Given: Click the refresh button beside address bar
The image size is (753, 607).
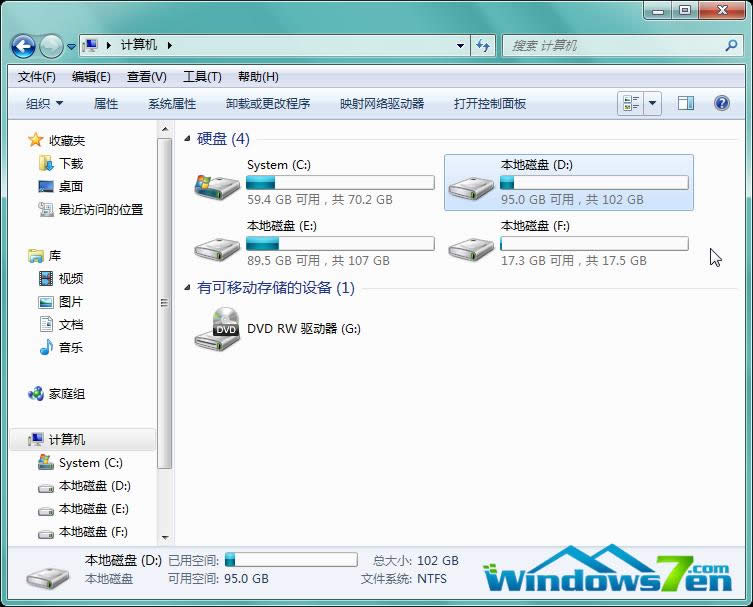Looking at the screenshot, I should pos(484,46).
